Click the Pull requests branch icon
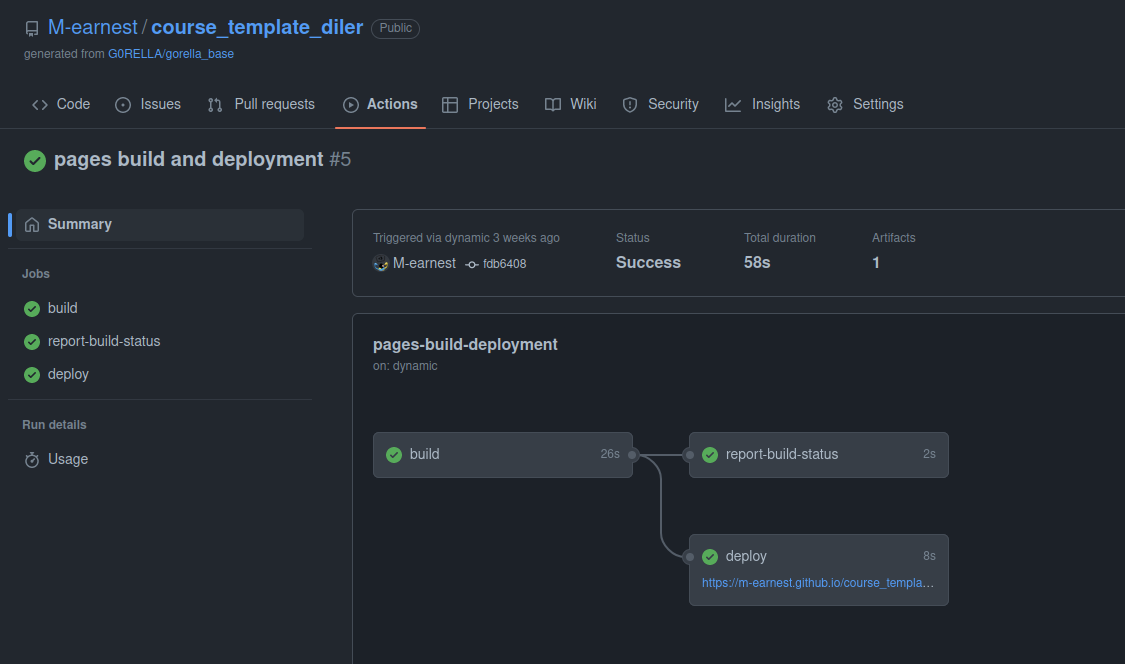Viewport: 1125px width, 664px height. coord(215,105)
